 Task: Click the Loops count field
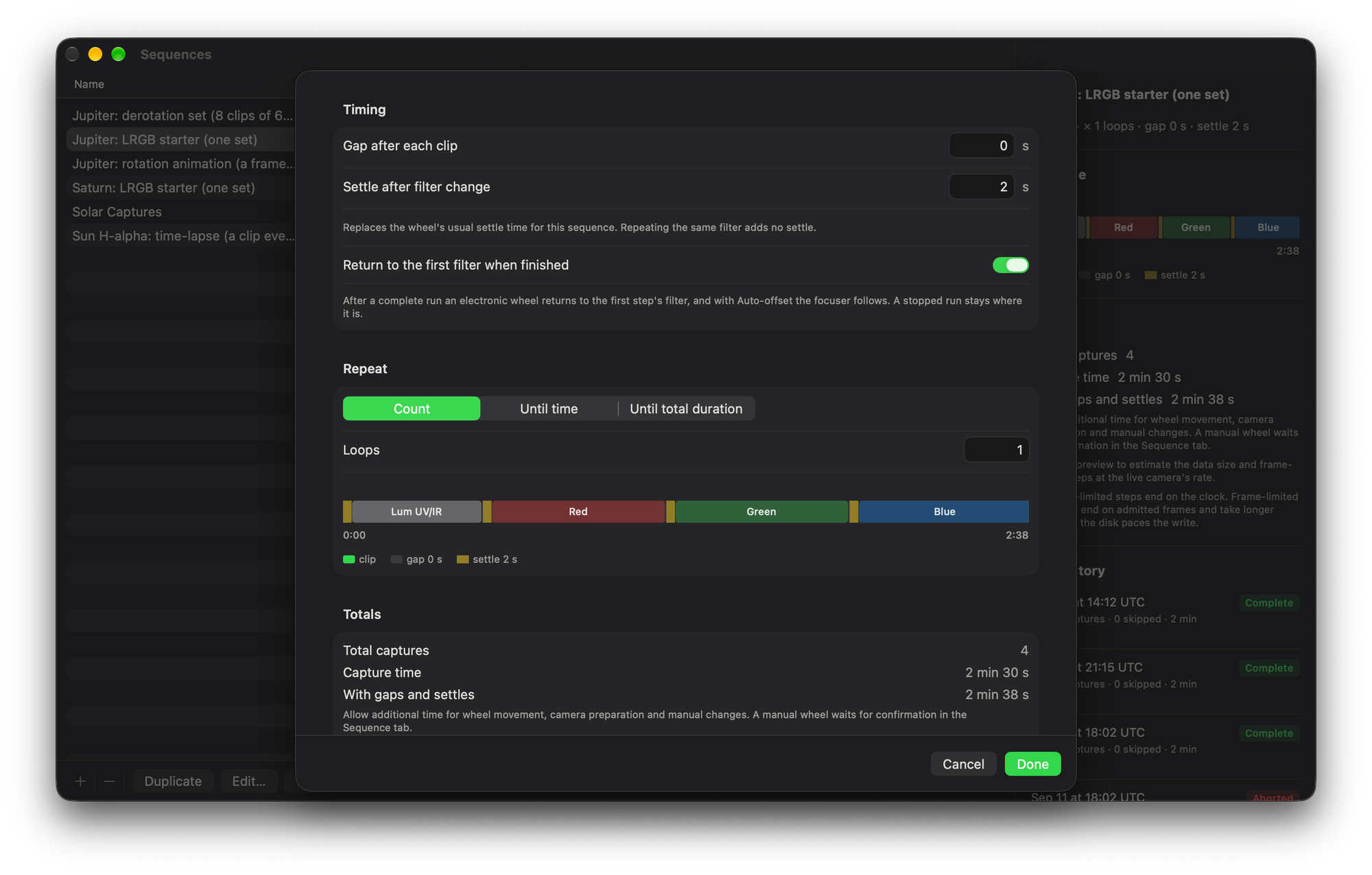click(x=996, y=450)
